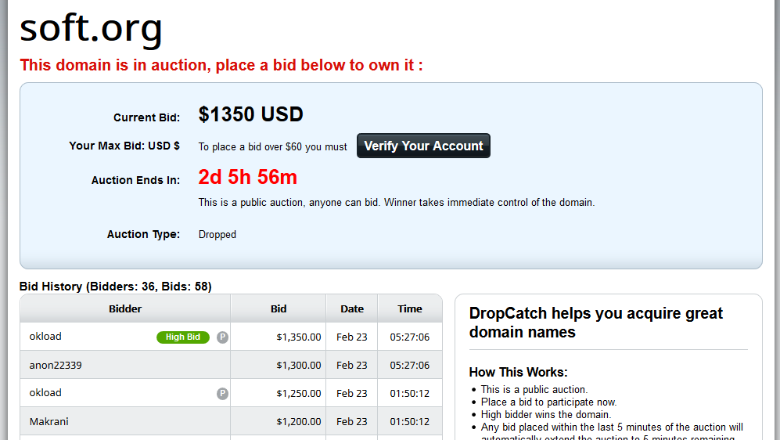Screen dimensions: 780x440
Task: Click the $1,300.00 bid from anon22339
Action: click(298, 365)
